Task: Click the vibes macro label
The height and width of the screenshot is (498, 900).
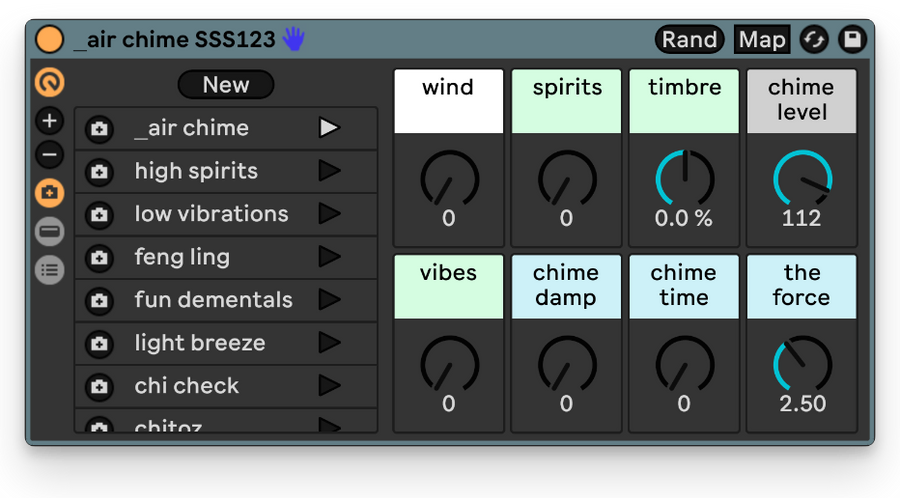Action: pos(449,287)
